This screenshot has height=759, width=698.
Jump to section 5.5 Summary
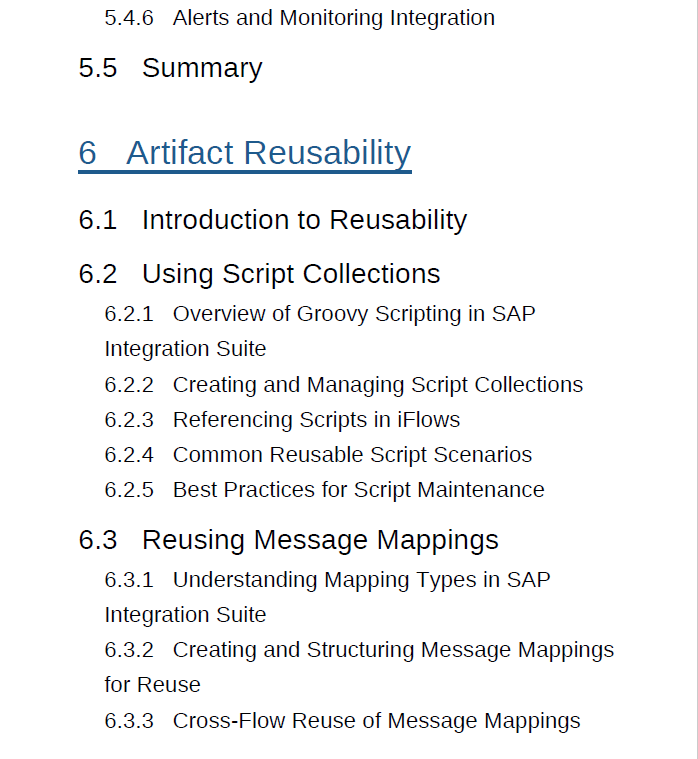click(201, 68)
